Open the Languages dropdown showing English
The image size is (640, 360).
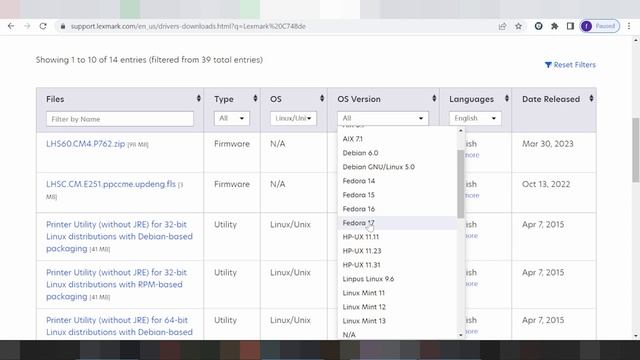click(x=475, y=118)
